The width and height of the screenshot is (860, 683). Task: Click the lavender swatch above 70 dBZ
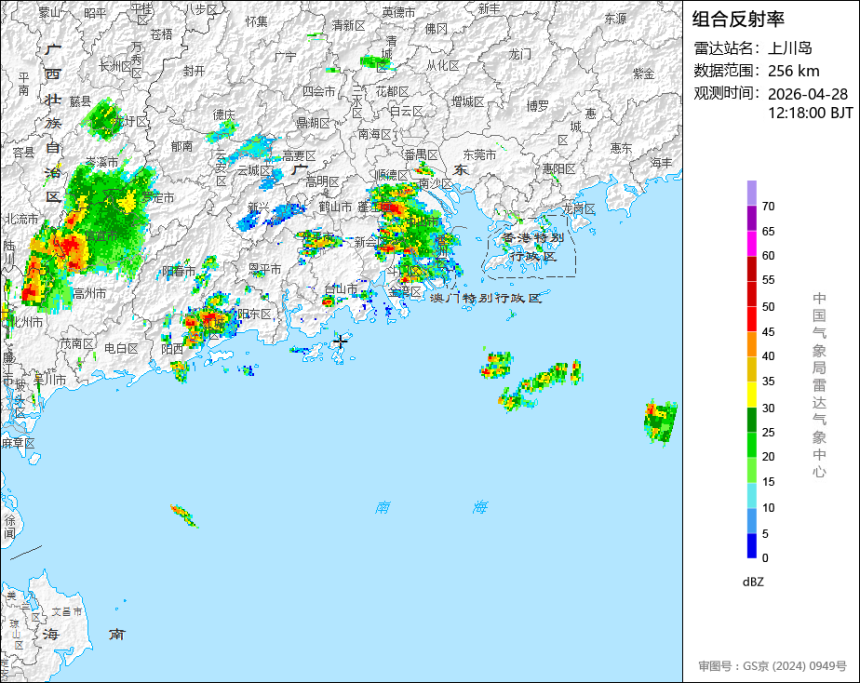click(751, 193)
